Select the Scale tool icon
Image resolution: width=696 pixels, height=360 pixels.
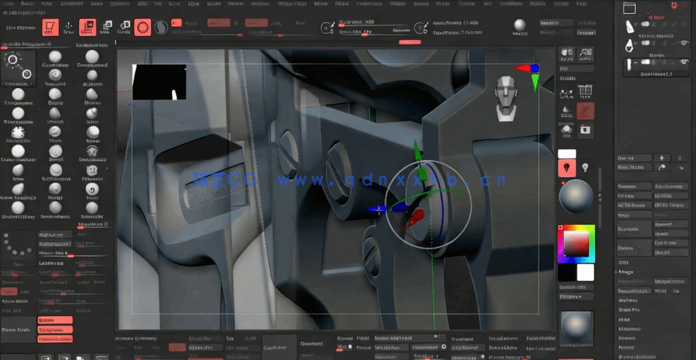106,28
